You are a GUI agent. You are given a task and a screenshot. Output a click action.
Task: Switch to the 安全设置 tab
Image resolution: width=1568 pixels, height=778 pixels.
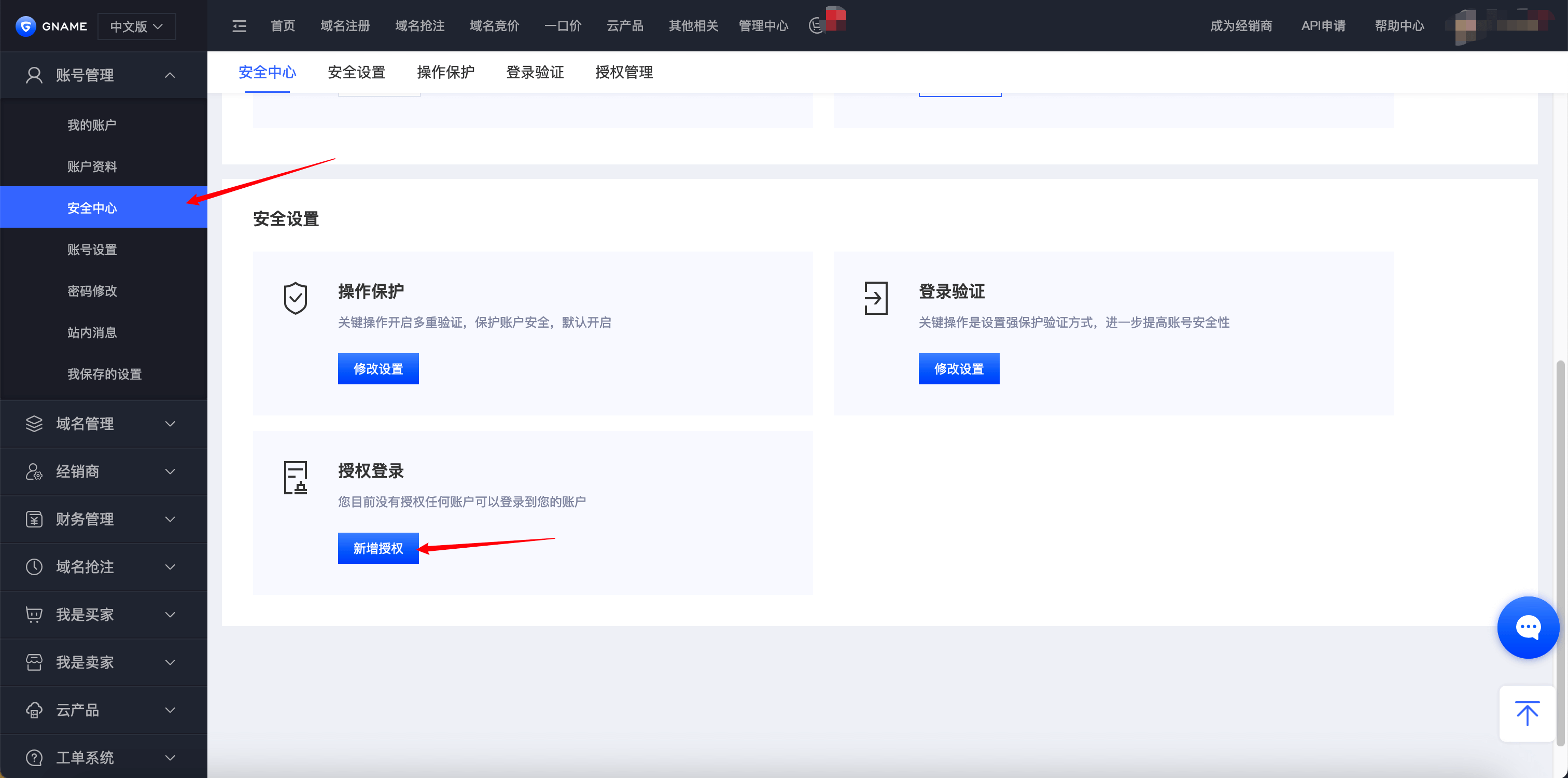[357, 72]
